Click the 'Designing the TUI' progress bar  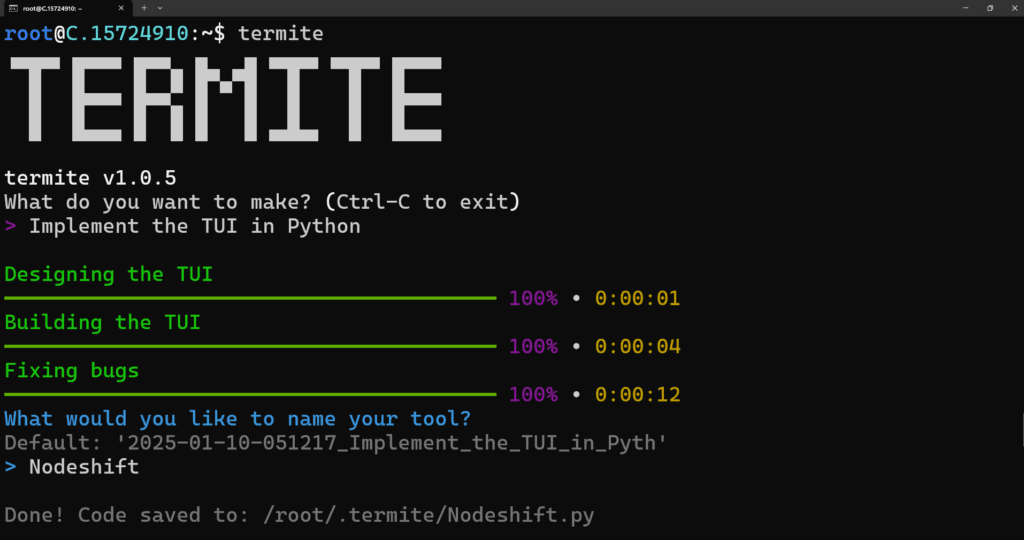[x=250, y=298]
